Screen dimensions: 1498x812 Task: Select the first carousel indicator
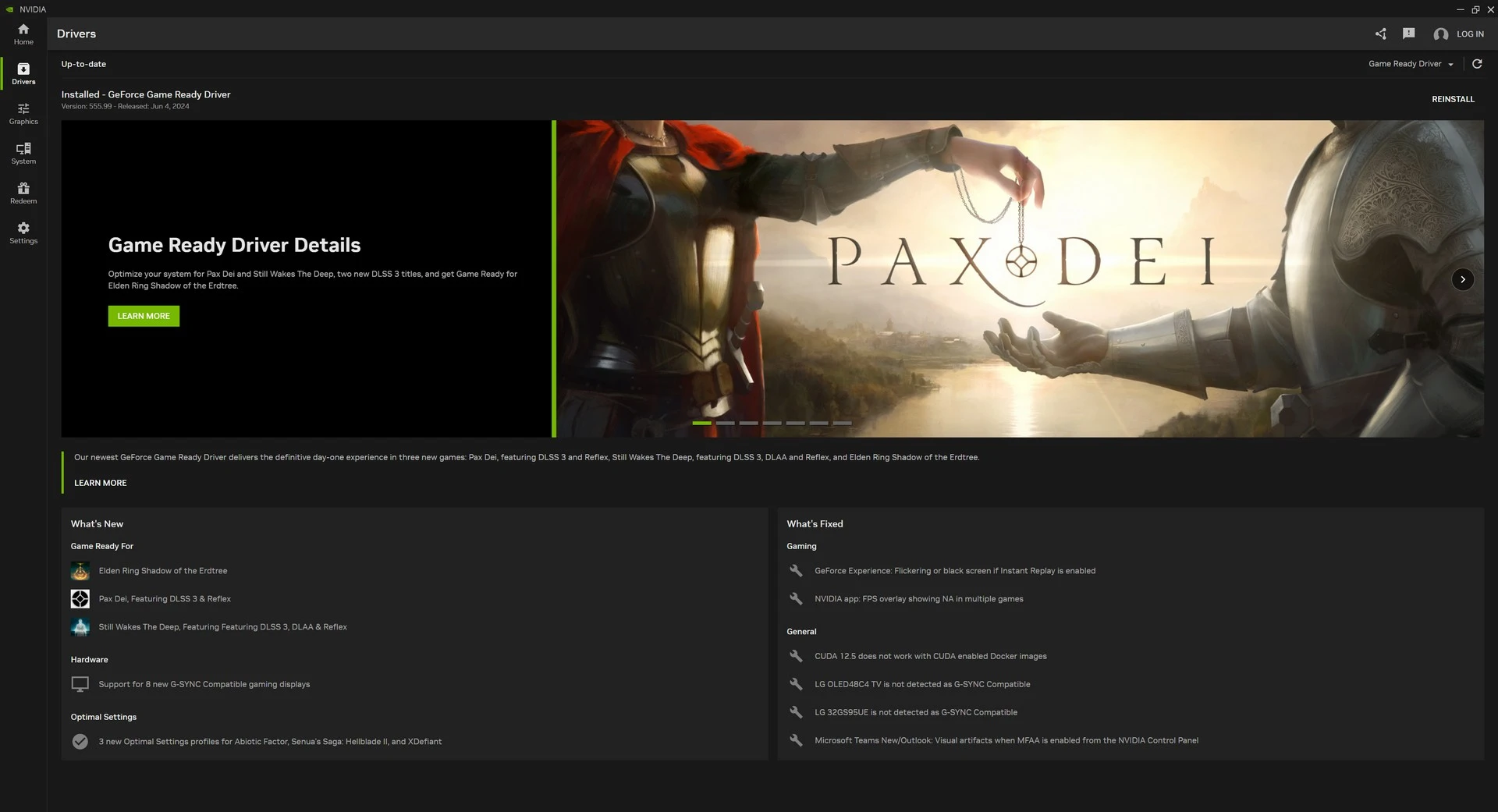coord(701,423)
